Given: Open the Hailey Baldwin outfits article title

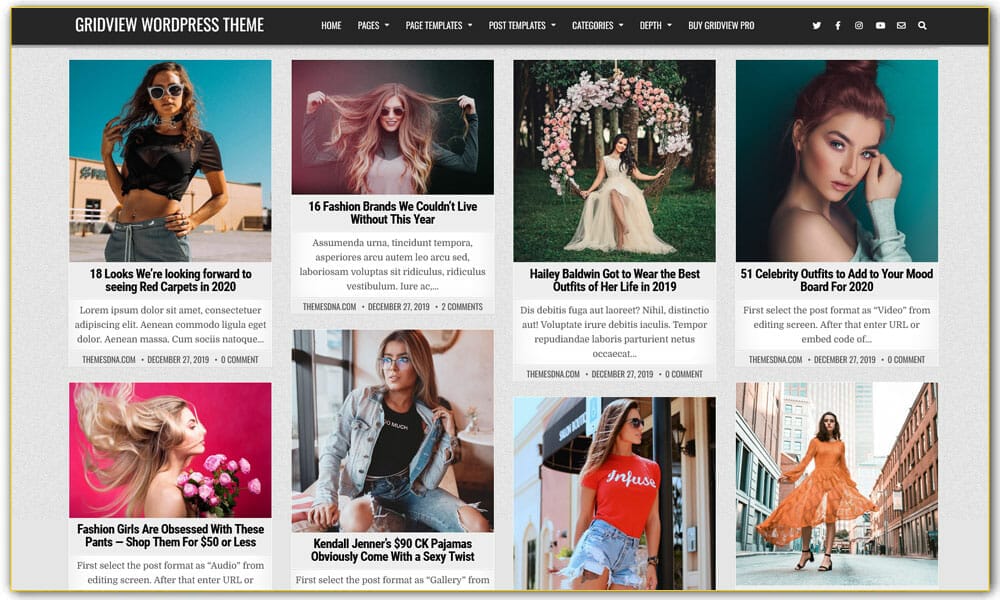Looking at the screenshot, I should pyautogui.click(x=614, y=280).
